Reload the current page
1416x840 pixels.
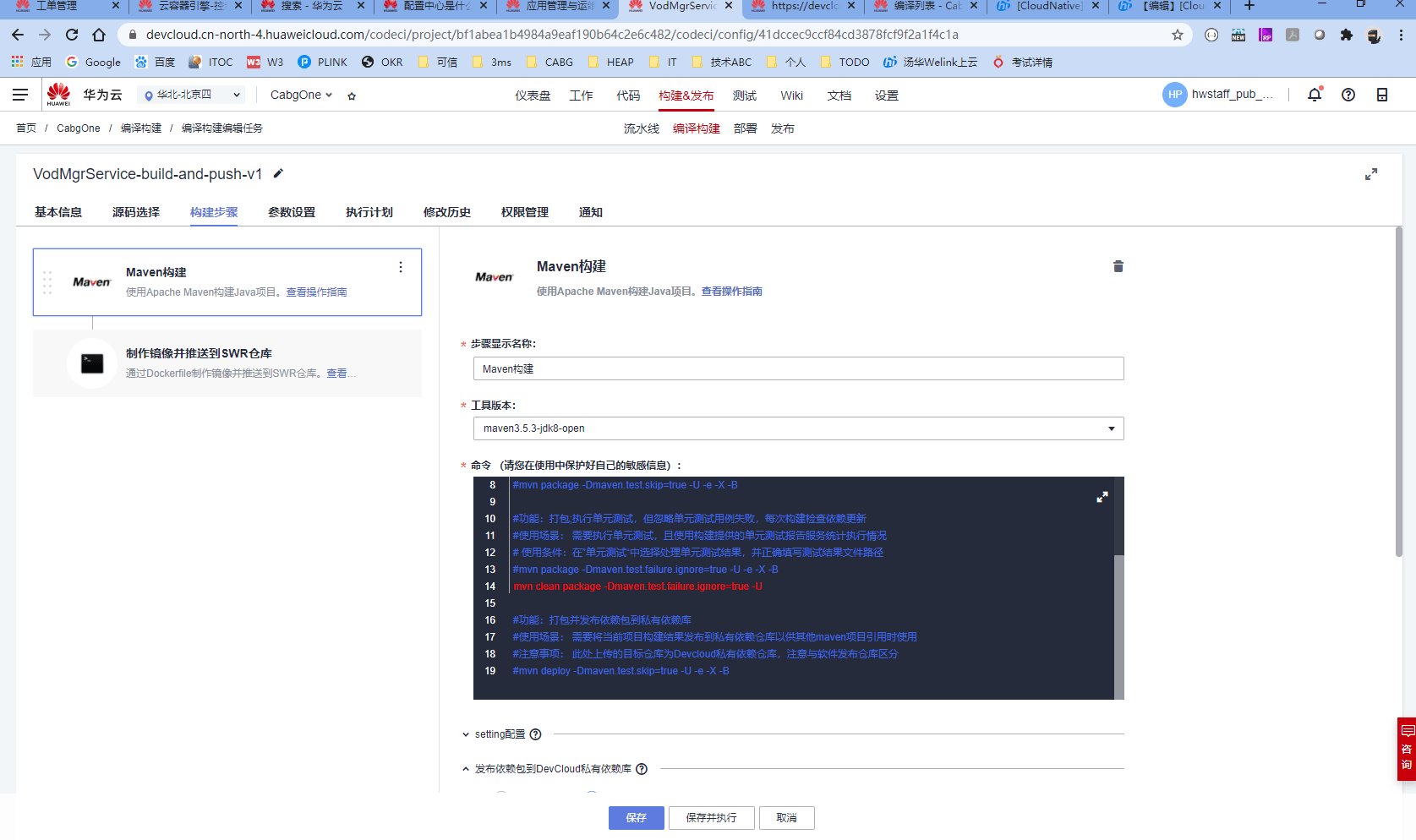pos(72,35)
